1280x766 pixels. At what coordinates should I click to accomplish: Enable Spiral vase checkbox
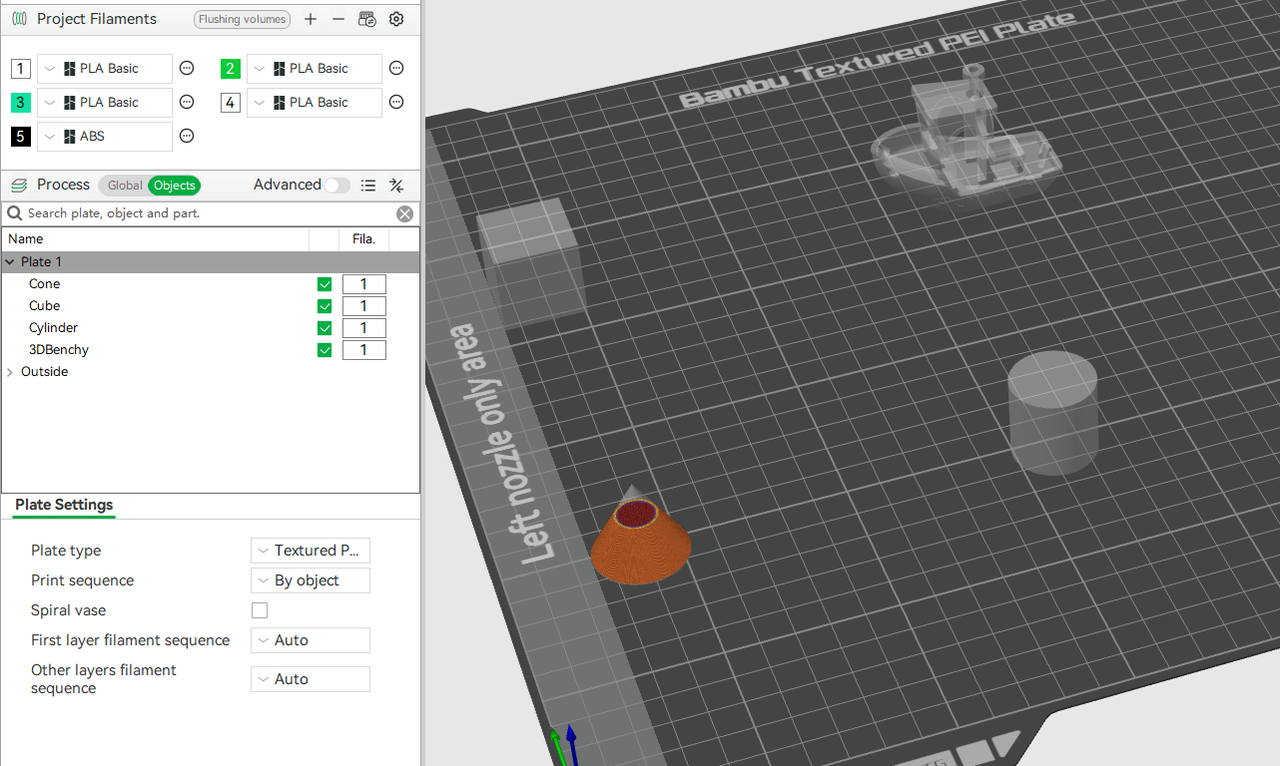click(260, 610)
